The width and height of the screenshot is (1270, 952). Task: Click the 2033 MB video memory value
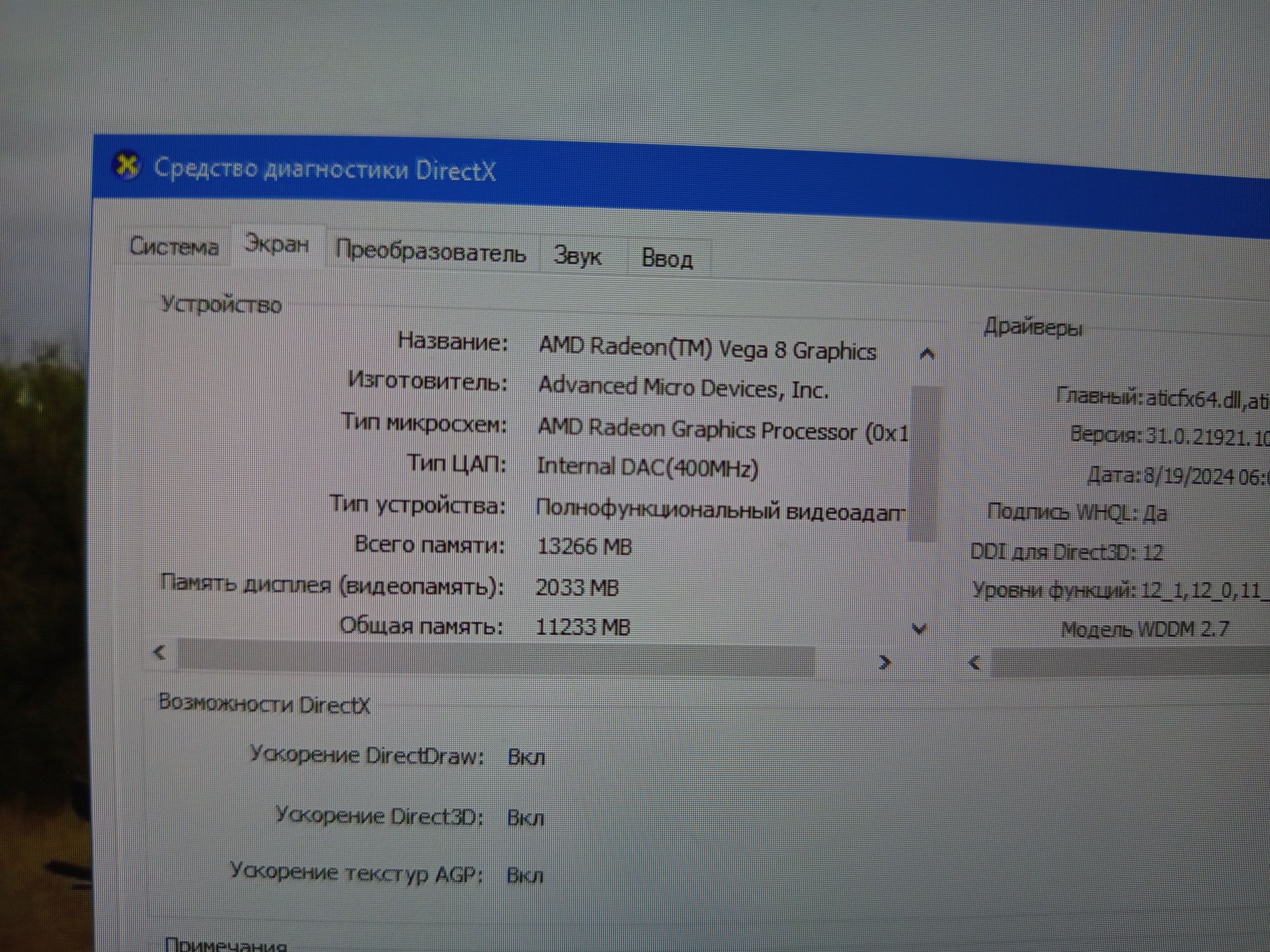[x=577, y=587]
